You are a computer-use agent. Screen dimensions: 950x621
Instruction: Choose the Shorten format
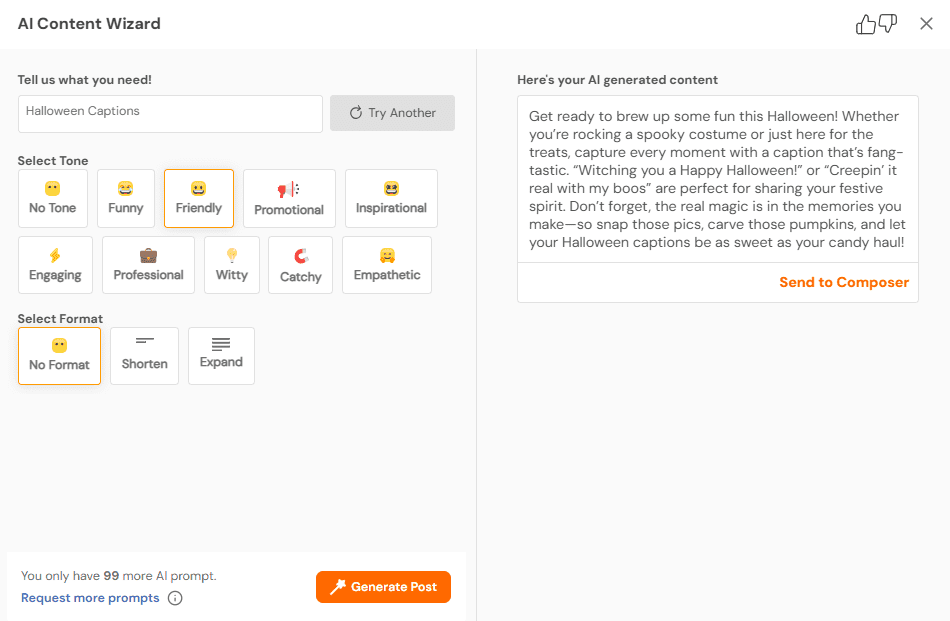[x=145, y=356]
